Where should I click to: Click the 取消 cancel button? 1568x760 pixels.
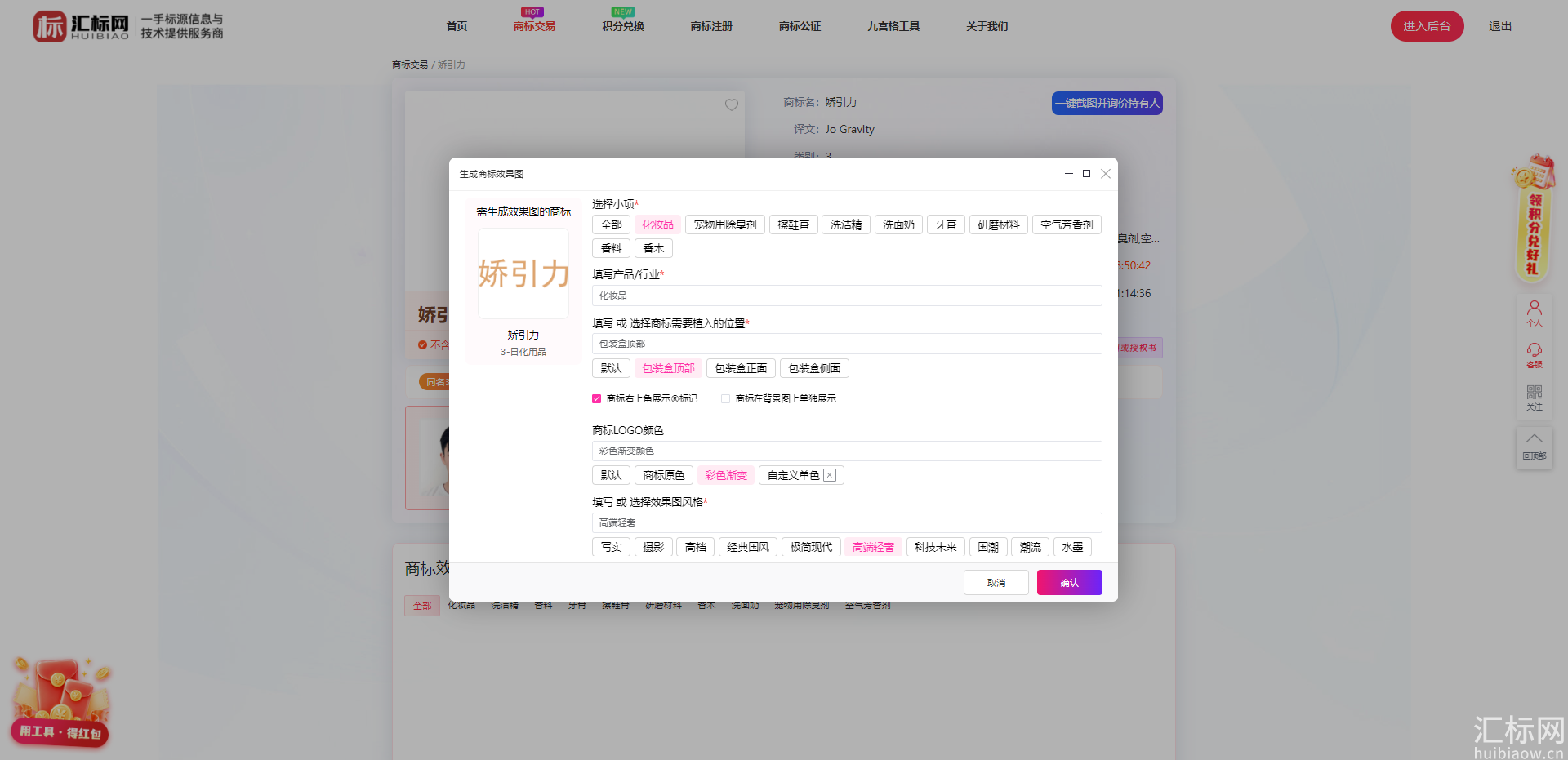996,583
